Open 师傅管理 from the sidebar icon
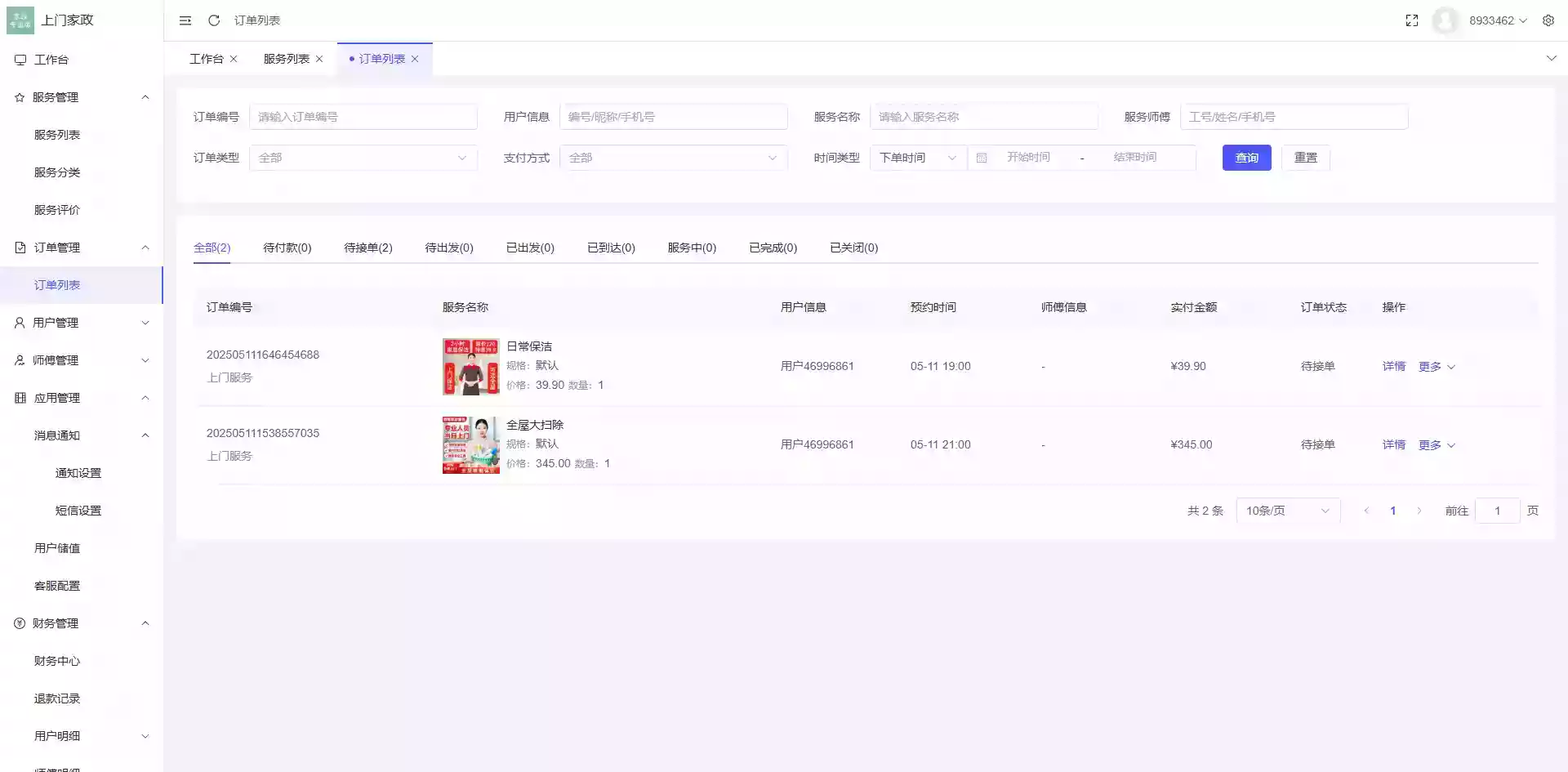Image resolution: width=1568 pixels, height=772 pixels. pos(19,359)
